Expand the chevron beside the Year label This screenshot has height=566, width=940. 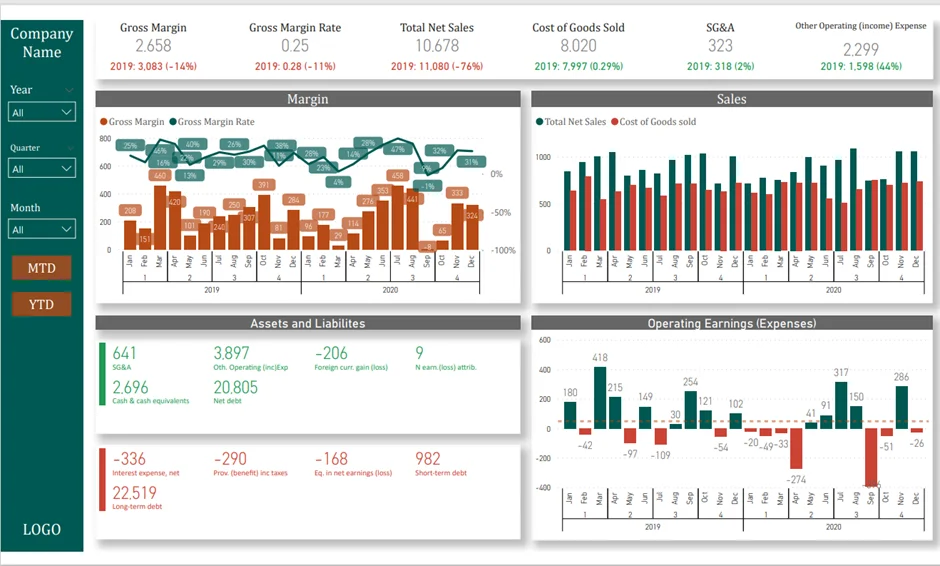click(69, 90)
